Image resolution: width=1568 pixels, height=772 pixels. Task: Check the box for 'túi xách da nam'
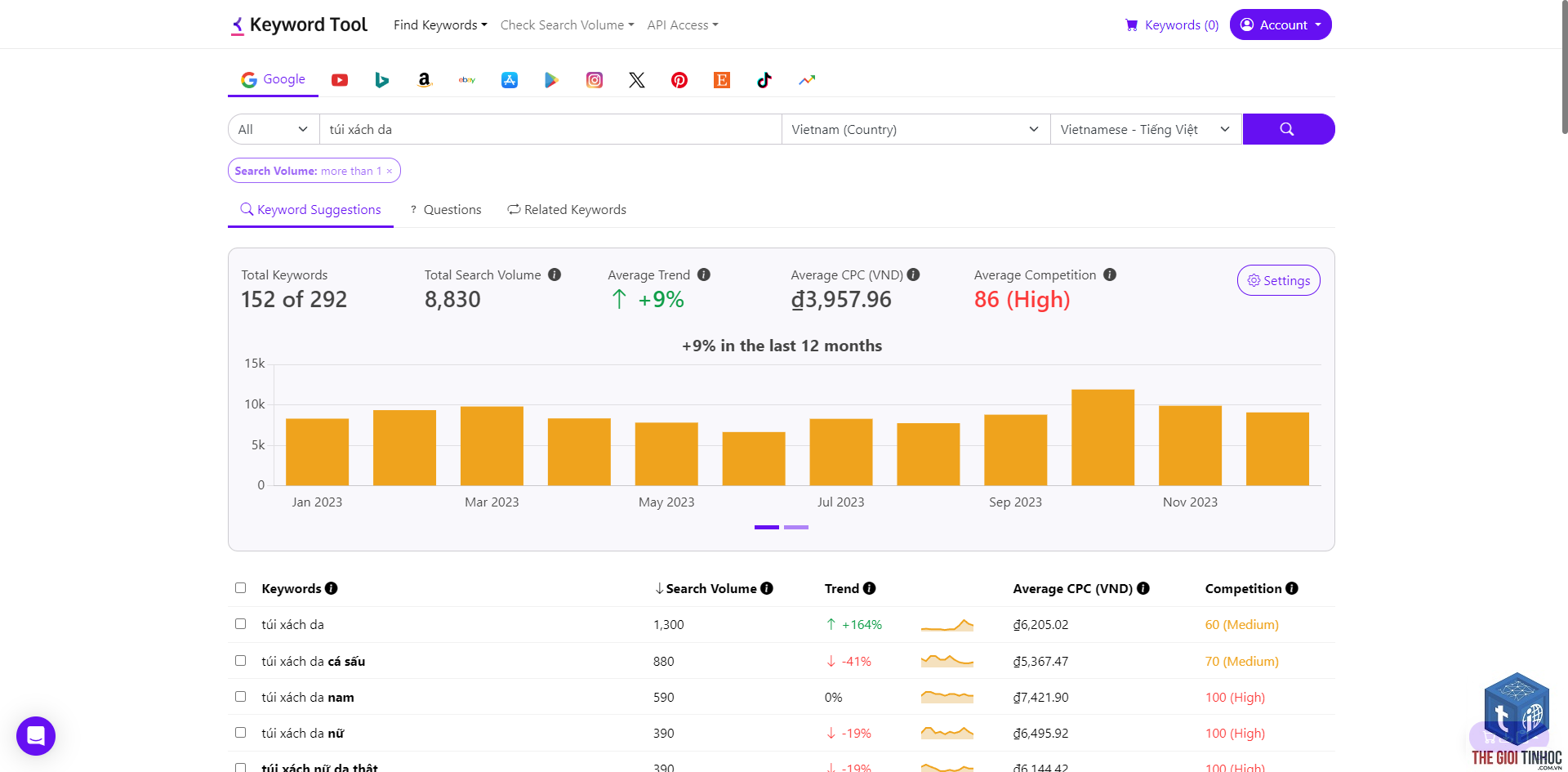pos(240,697)
